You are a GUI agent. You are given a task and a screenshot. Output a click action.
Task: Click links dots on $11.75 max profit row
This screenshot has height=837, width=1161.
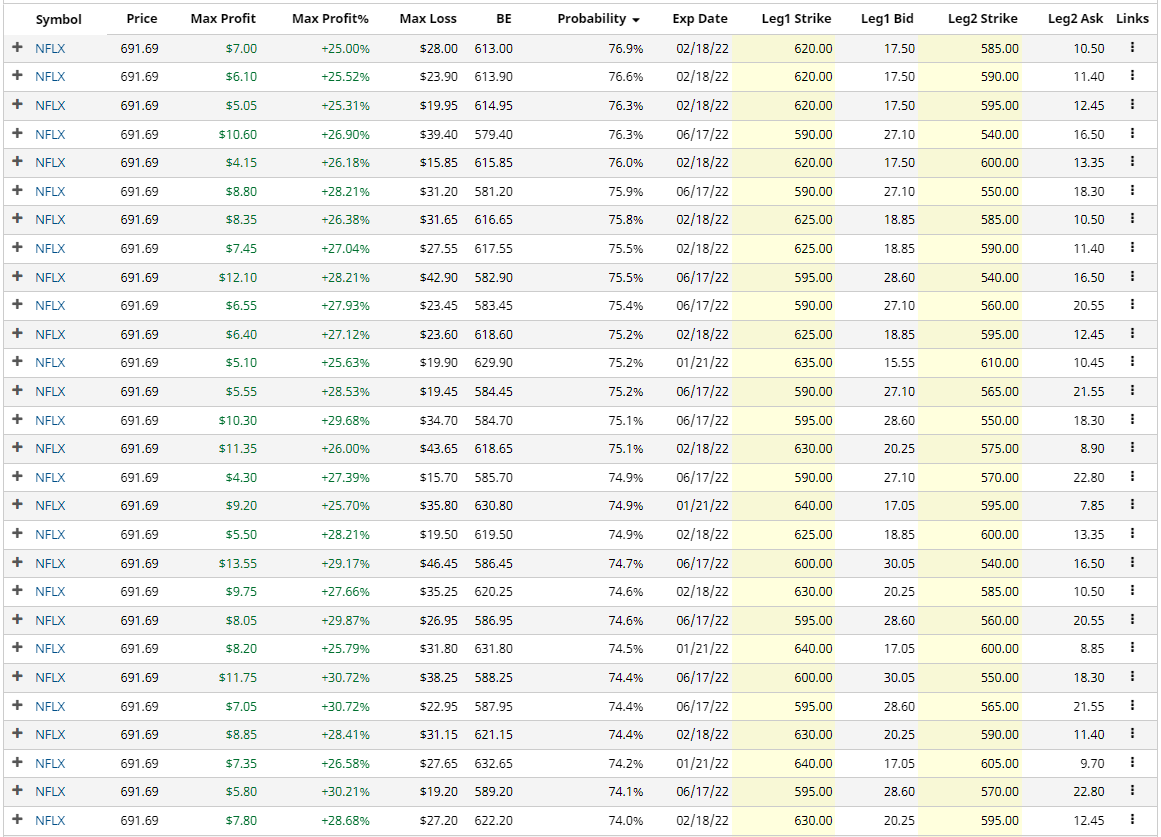click(1132, 676)
